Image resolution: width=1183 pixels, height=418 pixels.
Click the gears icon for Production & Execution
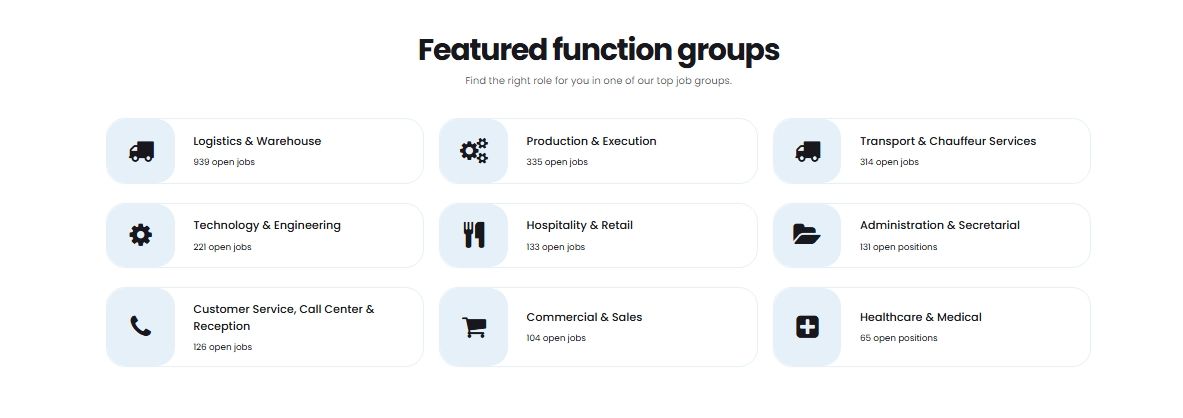coord(474,151)
